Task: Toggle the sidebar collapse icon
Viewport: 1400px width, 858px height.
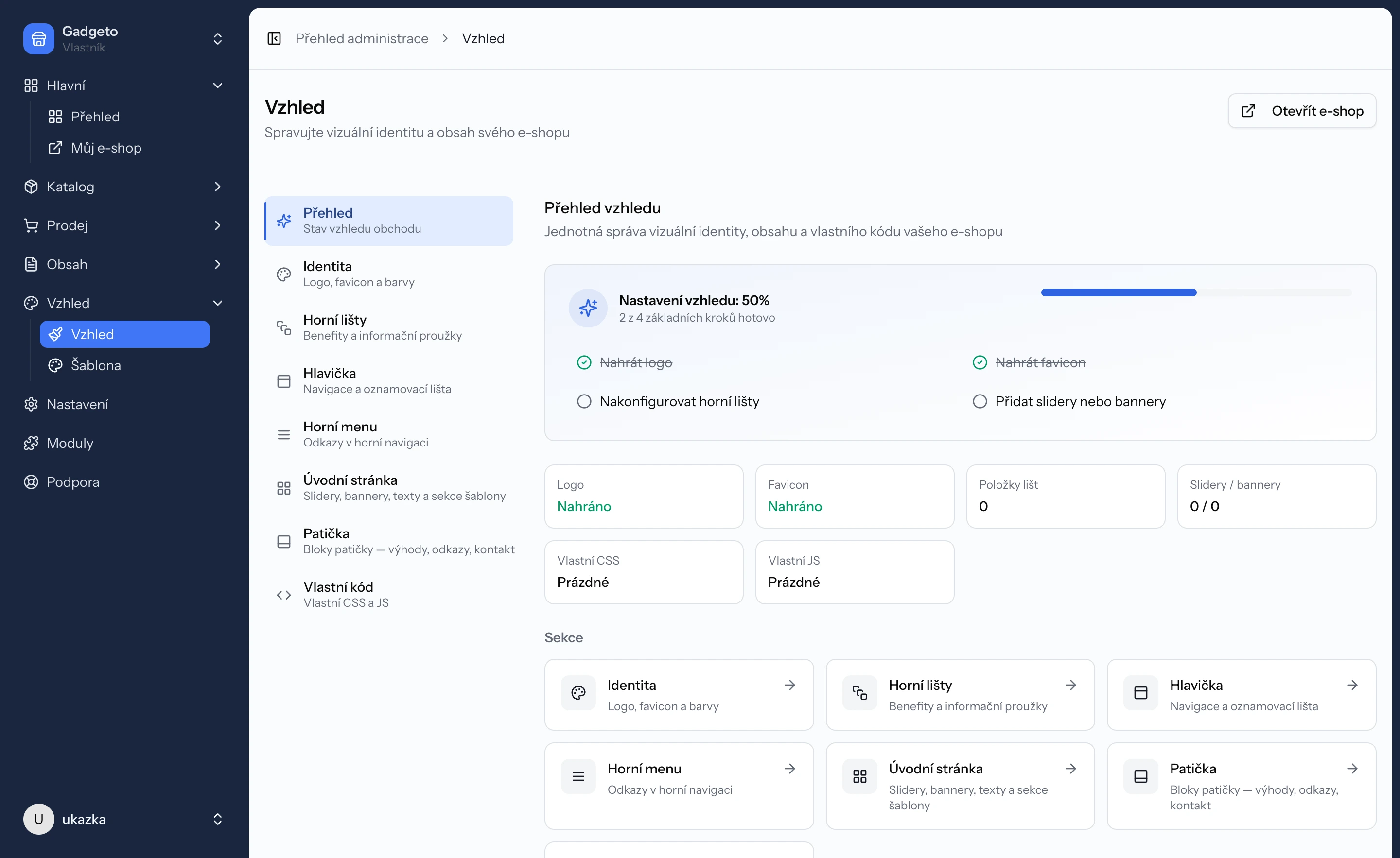Action: pos(274,38)
